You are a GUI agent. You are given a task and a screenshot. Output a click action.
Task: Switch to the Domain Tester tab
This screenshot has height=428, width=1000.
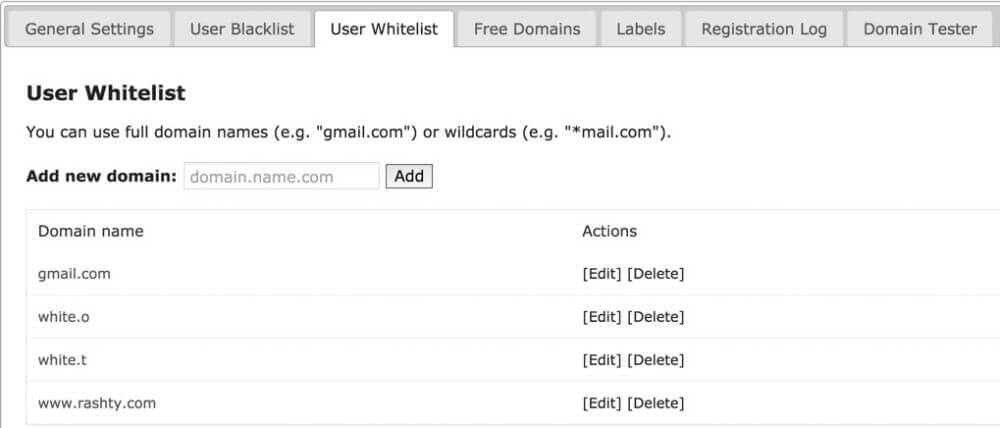pyautogui.click(x=920, y=29)
